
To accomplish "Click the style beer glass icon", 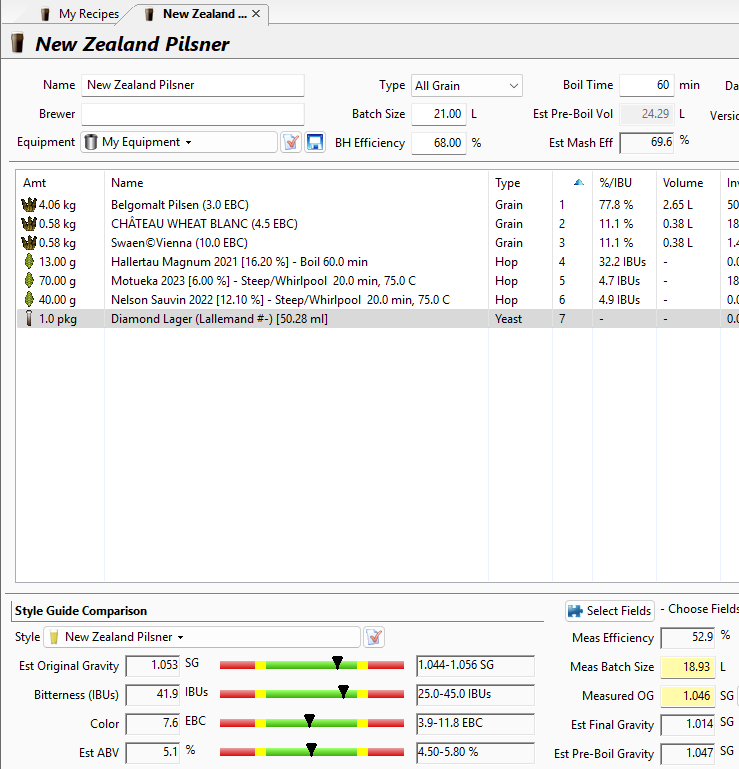I will tap(54, 637).
